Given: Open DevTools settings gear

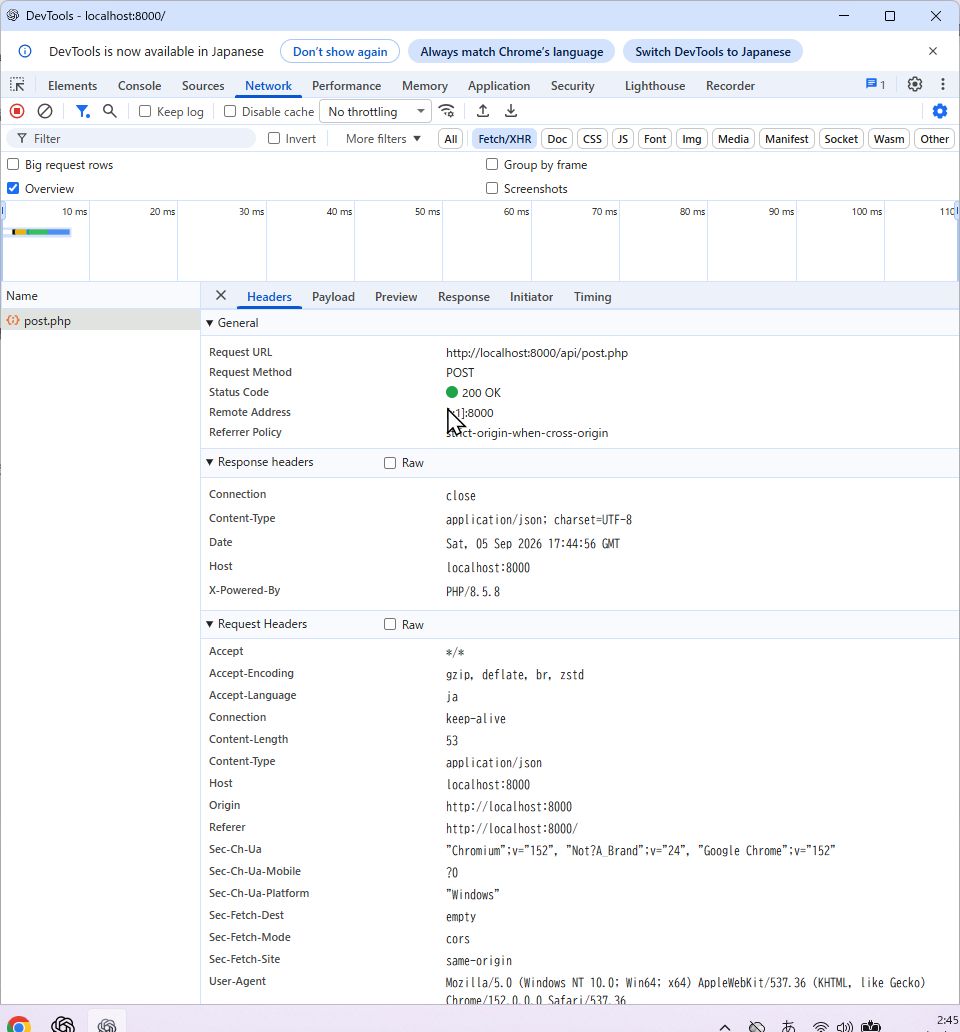Looking at the screenshot, I should point(915,84).
